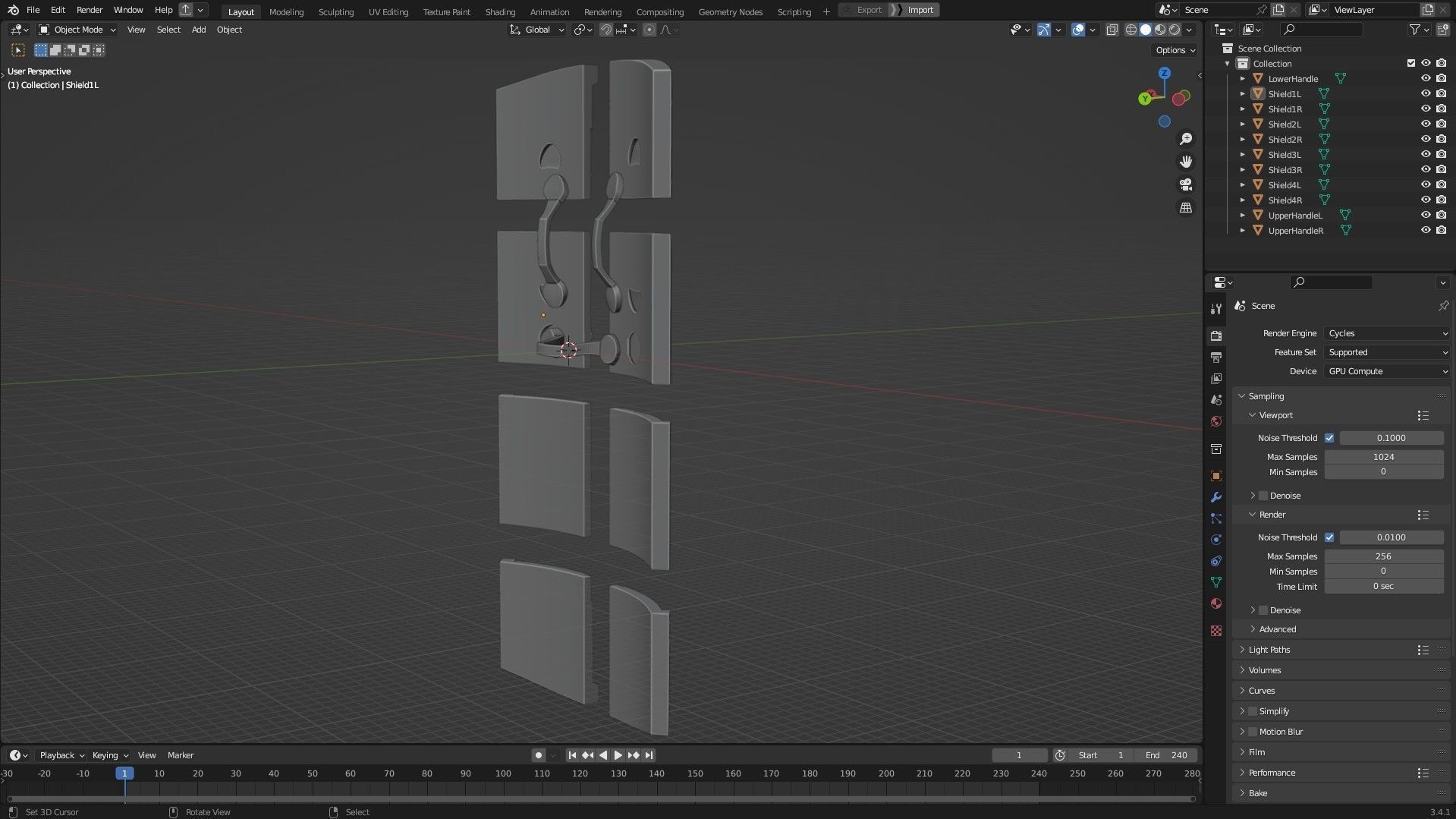Open the Physics properties icon
The width and height of the screenshot is (1456, 819).
pos(1216,540)
